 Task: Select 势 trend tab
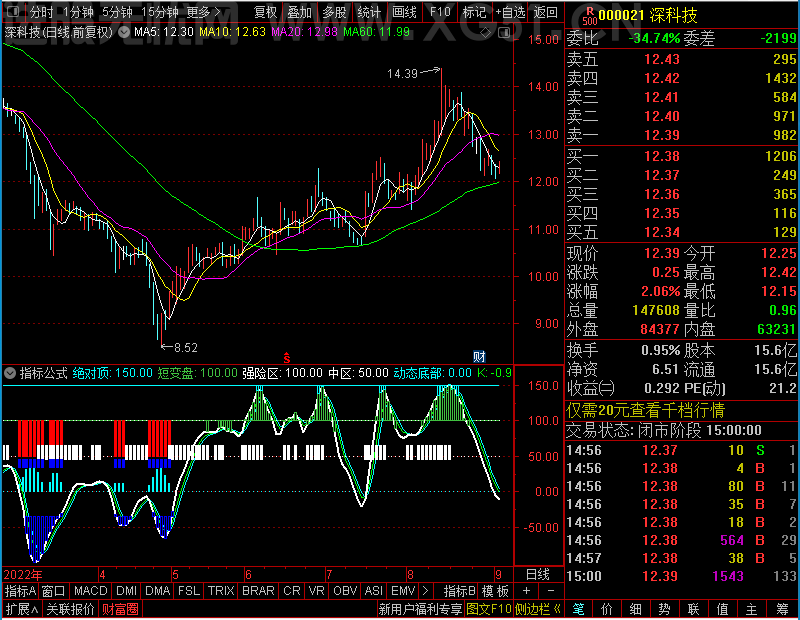coord(664,609)
